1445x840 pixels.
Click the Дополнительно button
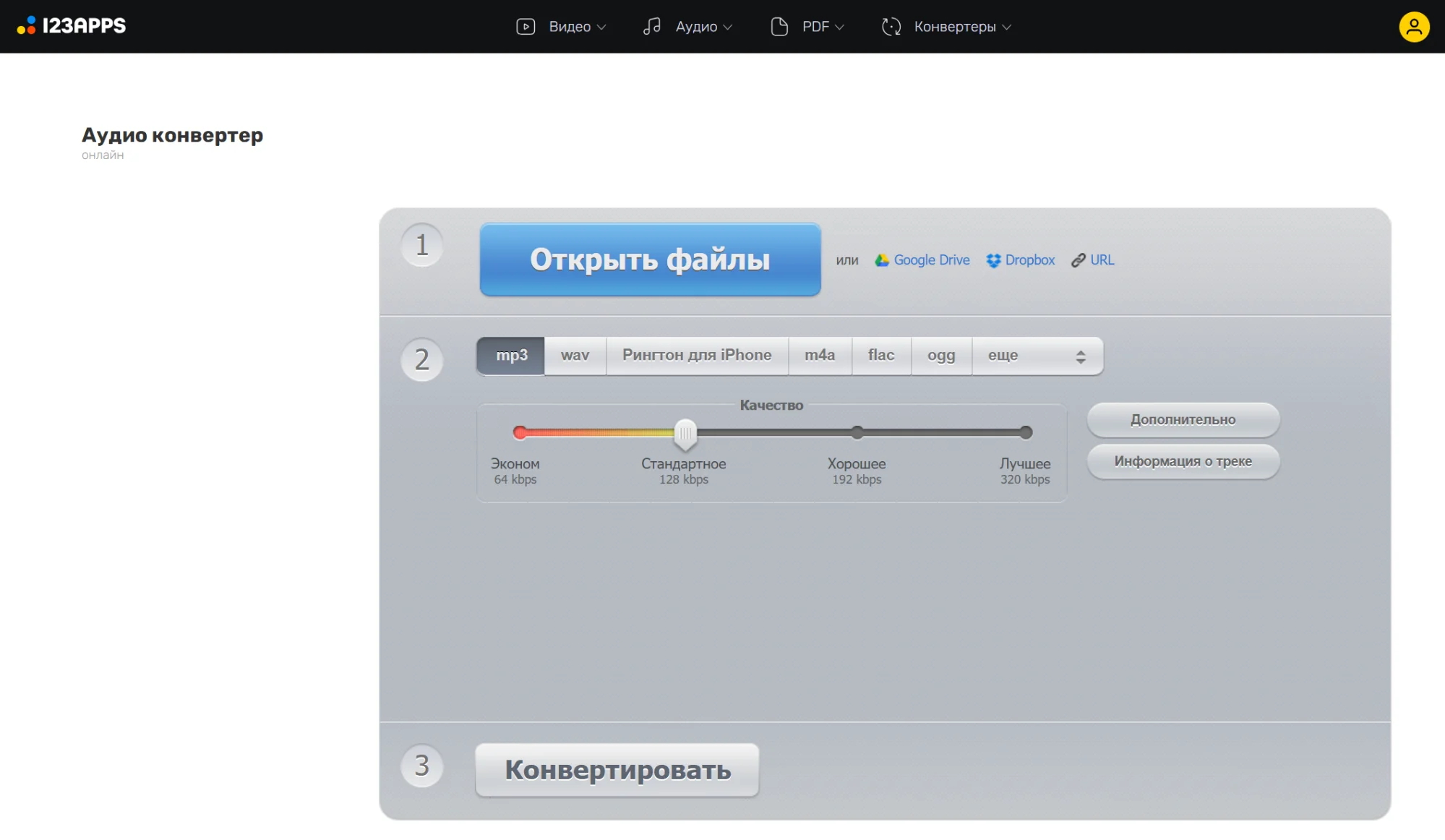tap(1183, 420)
